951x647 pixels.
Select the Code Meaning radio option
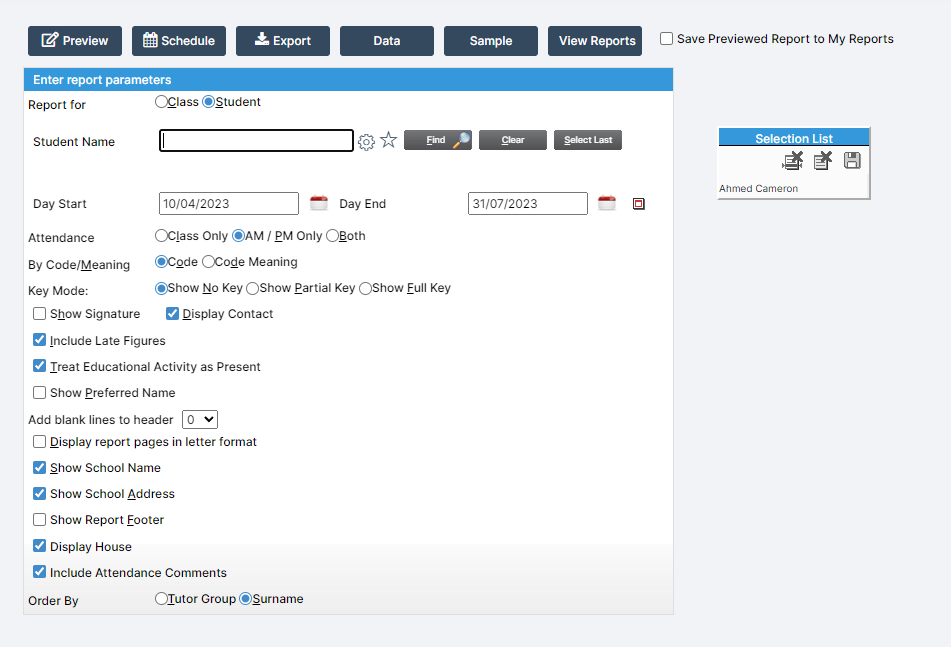(208, 261)
